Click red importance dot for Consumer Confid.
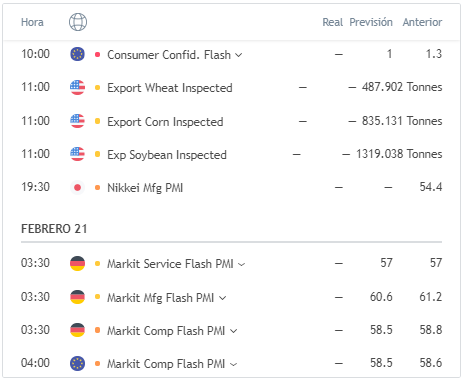 pyautogui.click(x=97, y=54)
